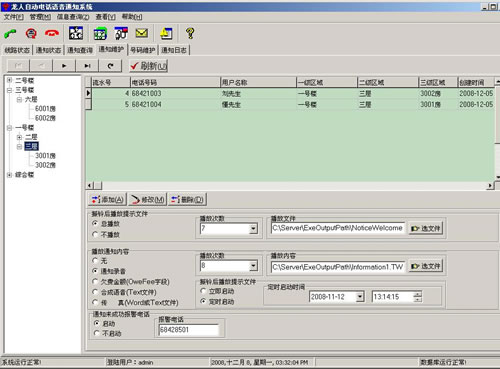Click the red headset operator icon

[x=31, y=33]
